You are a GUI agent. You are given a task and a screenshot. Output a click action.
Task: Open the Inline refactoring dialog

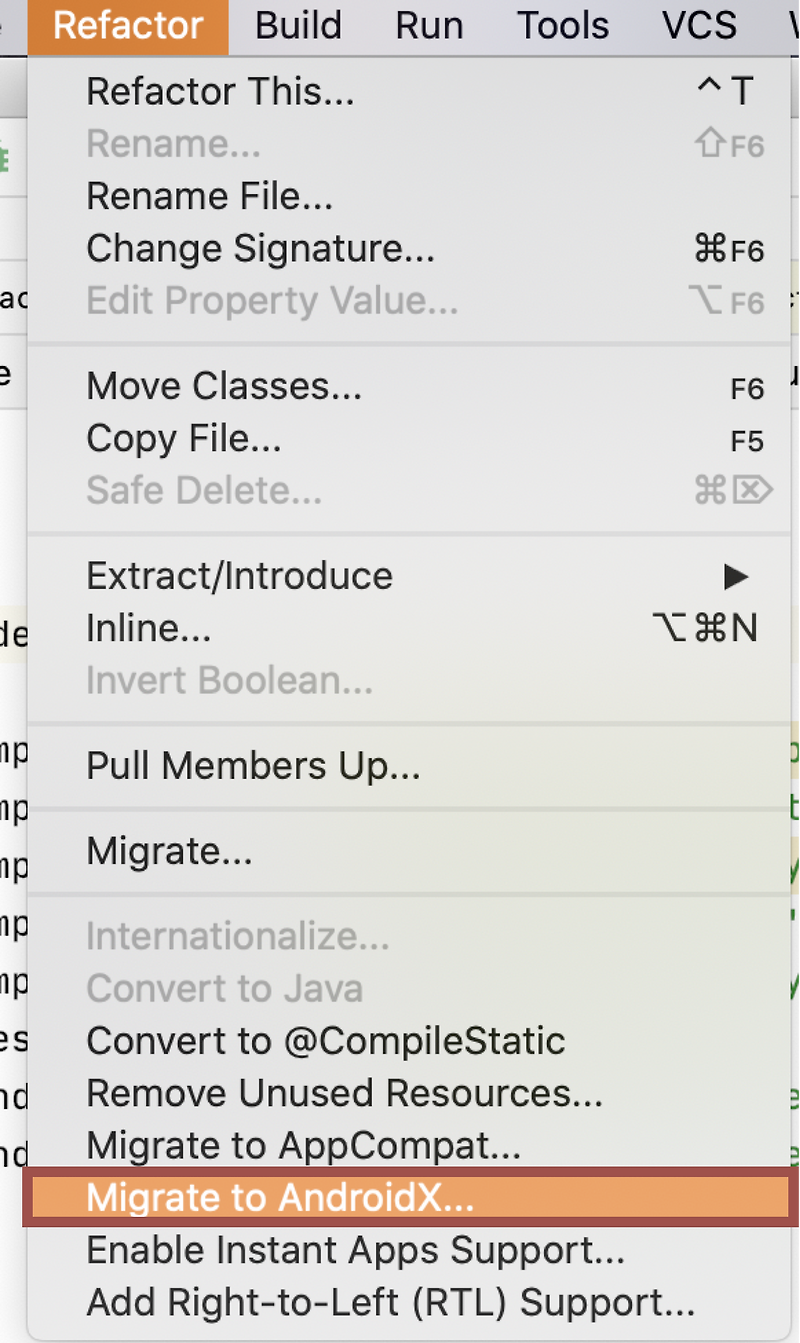[x=148, y=627]
